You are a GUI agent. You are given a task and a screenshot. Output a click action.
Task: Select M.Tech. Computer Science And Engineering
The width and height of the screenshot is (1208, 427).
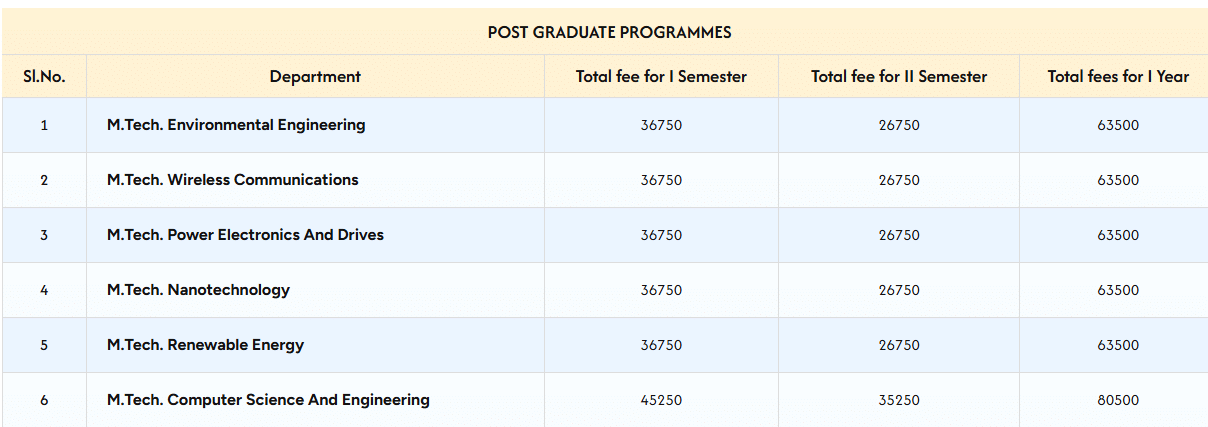pos(268,400)
